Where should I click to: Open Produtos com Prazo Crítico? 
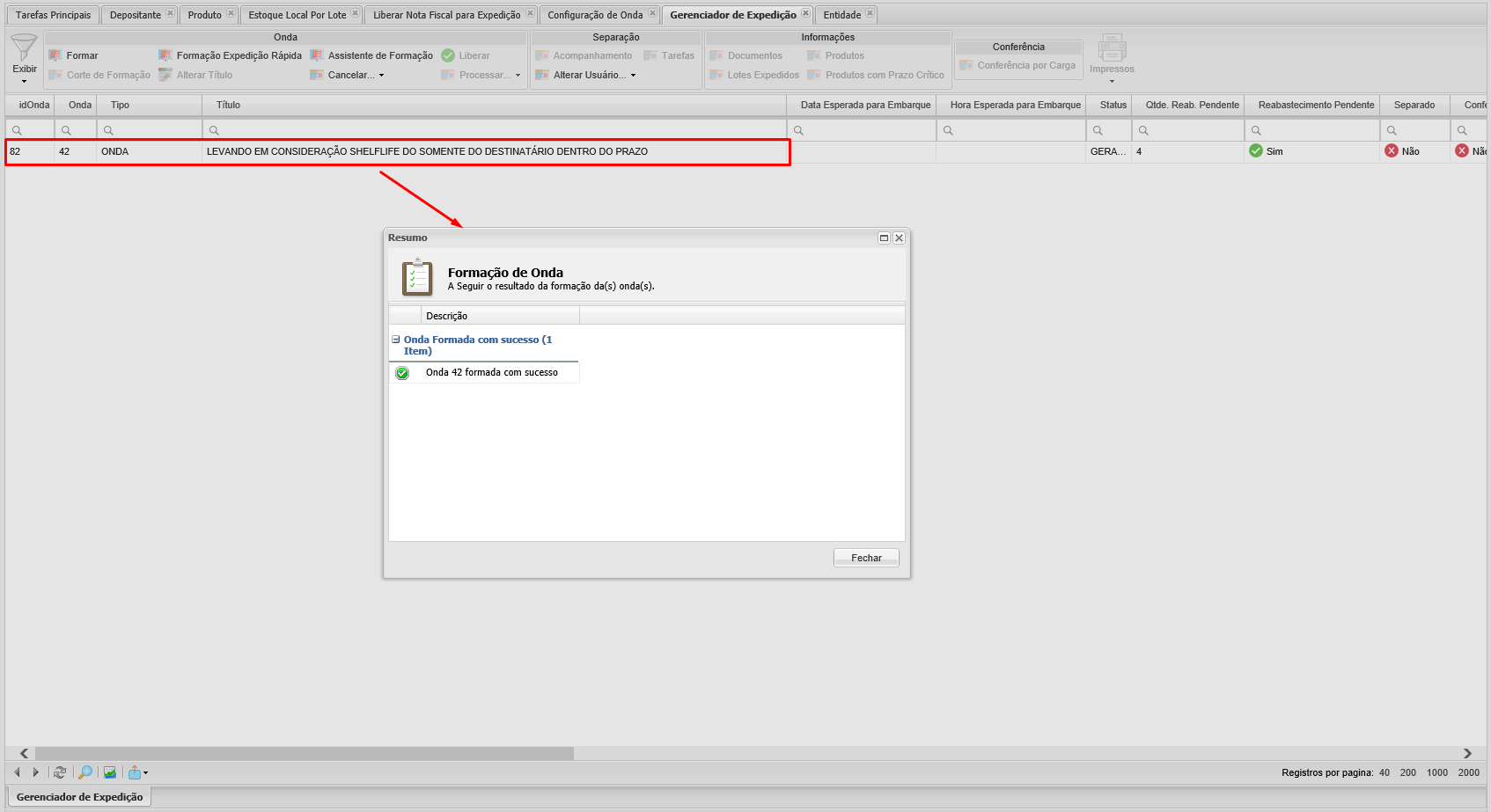click(876, 75)
